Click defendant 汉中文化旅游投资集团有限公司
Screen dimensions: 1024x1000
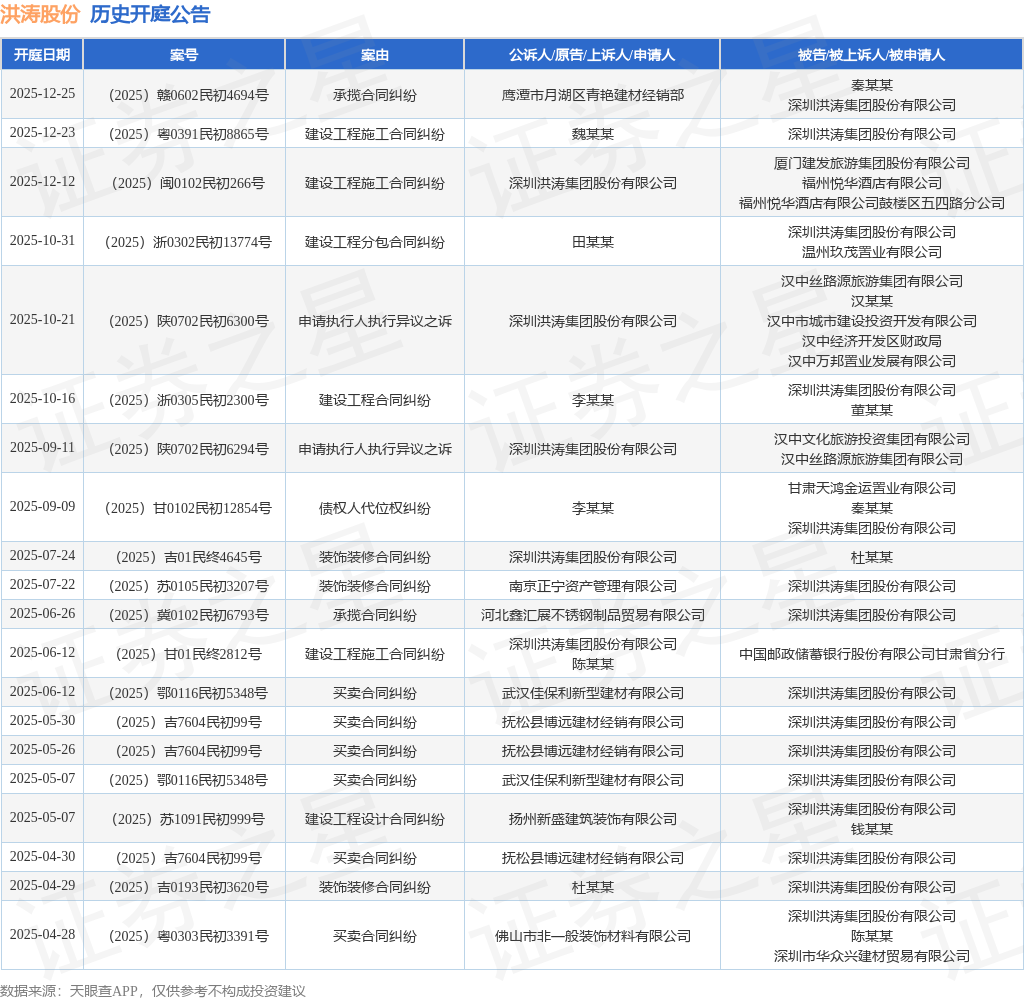[x=872, y=440]
